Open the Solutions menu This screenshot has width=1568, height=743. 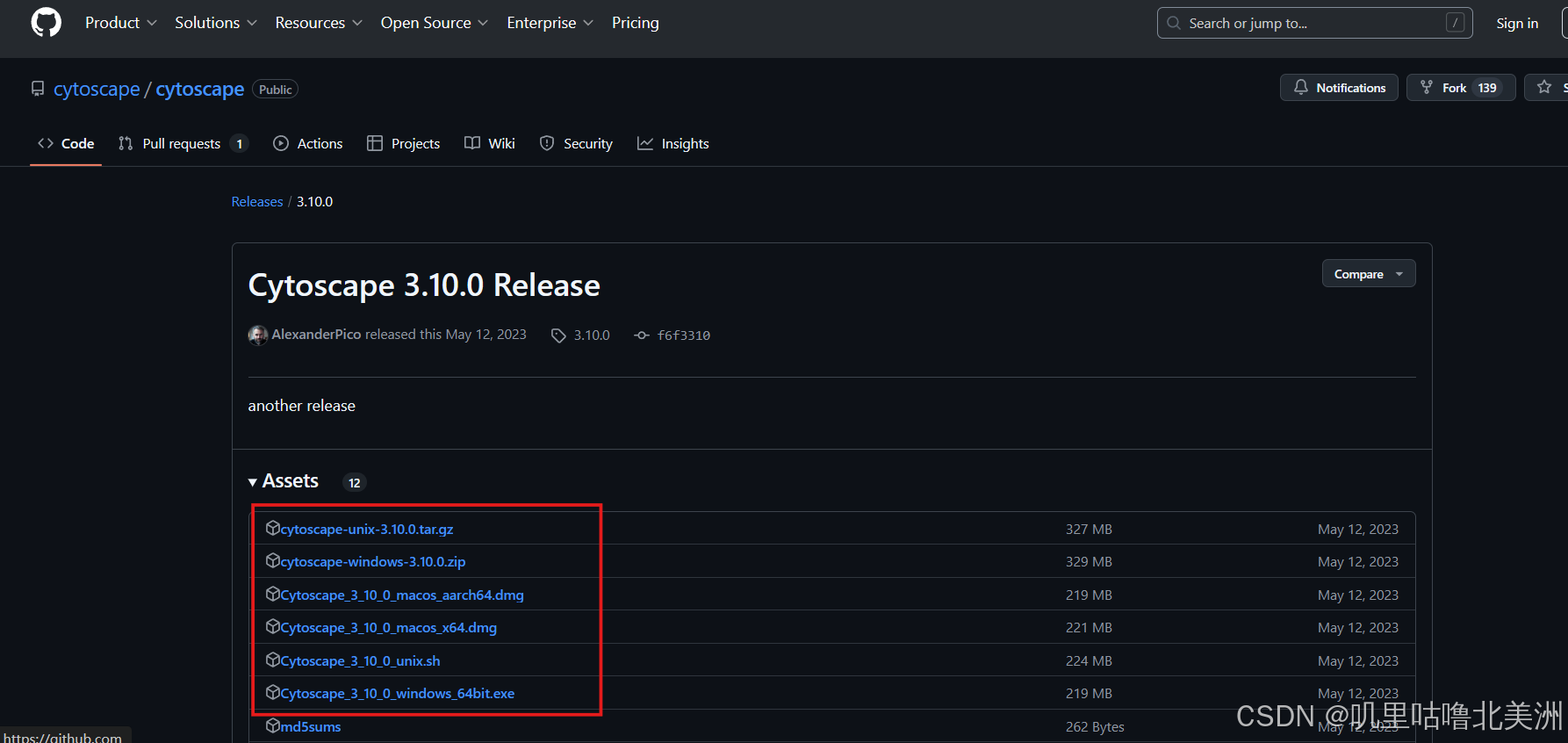click(215, 23)
